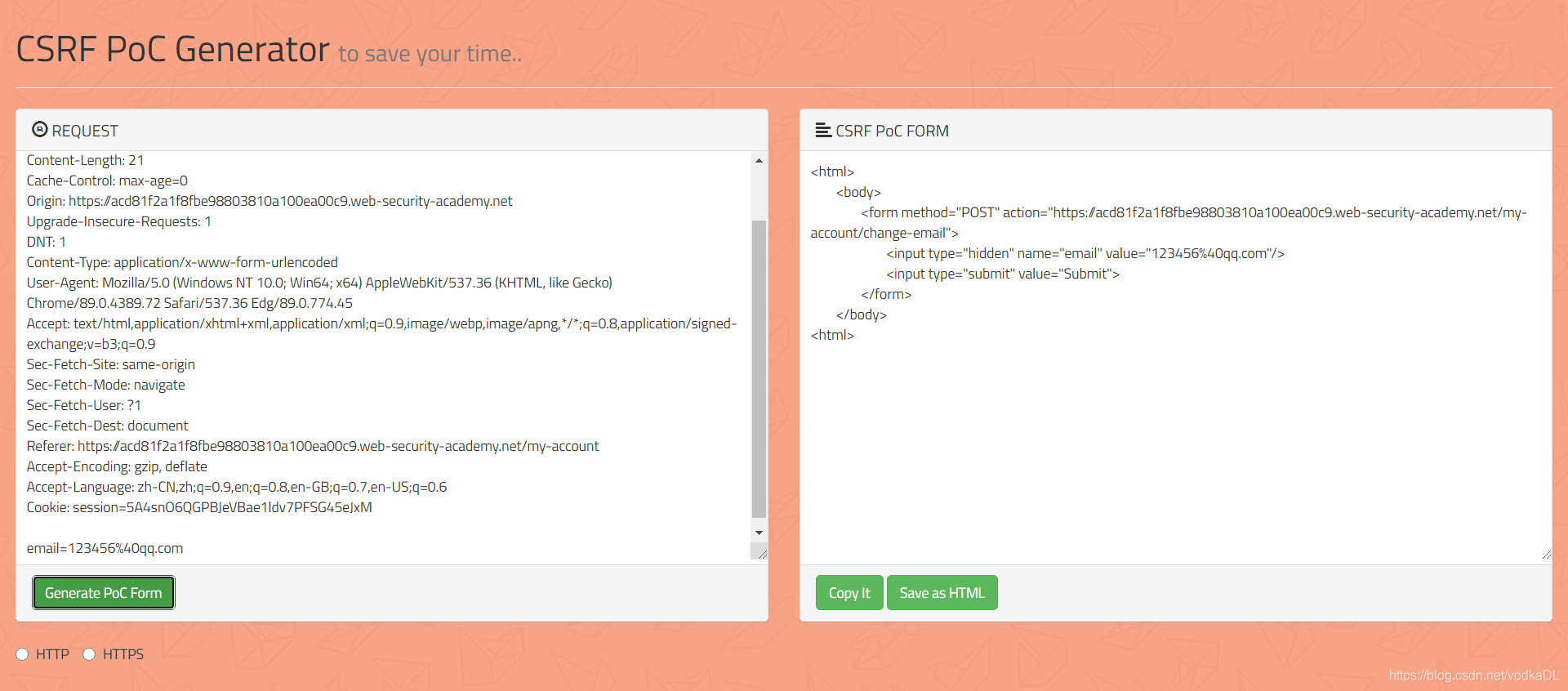The height and width of the screenshot is (691, 1568).
Task: Click the form method="POST" line in PoC output
Action: click(1169, 222)
